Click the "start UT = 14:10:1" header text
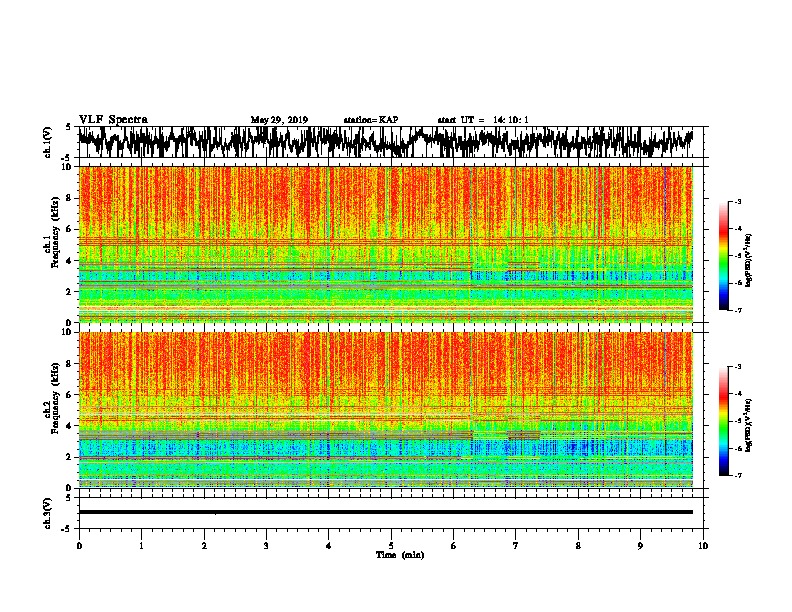The image size is (792, 612). [483, 120]
